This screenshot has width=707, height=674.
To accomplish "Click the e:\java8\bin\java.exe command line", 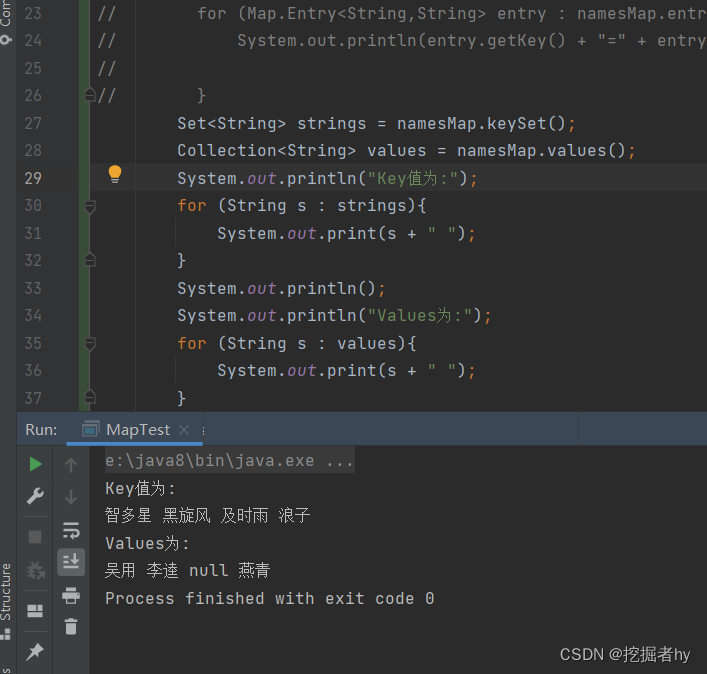I will [229, 461].
